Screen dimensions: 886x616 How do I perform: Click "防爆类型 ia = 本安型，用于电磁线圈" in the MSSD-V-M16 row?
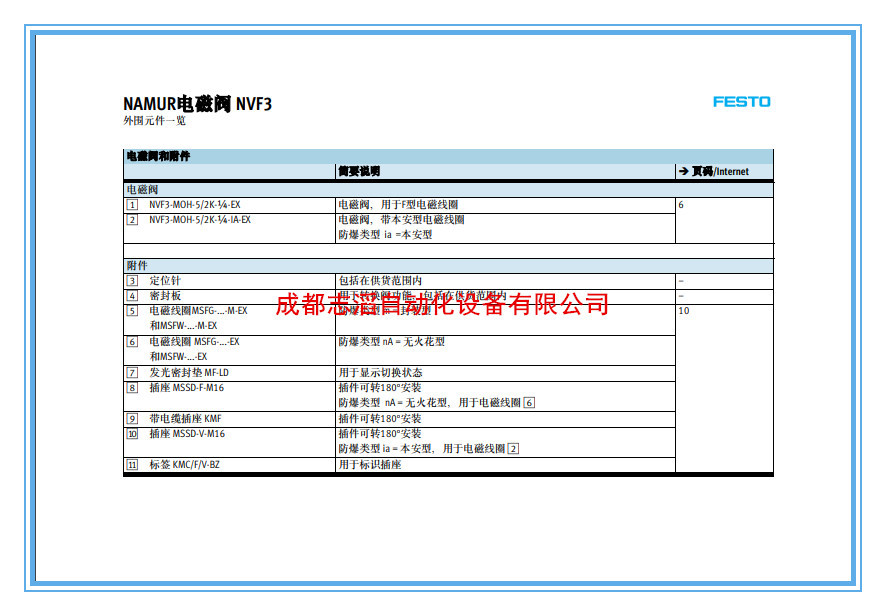click(422, 449)
